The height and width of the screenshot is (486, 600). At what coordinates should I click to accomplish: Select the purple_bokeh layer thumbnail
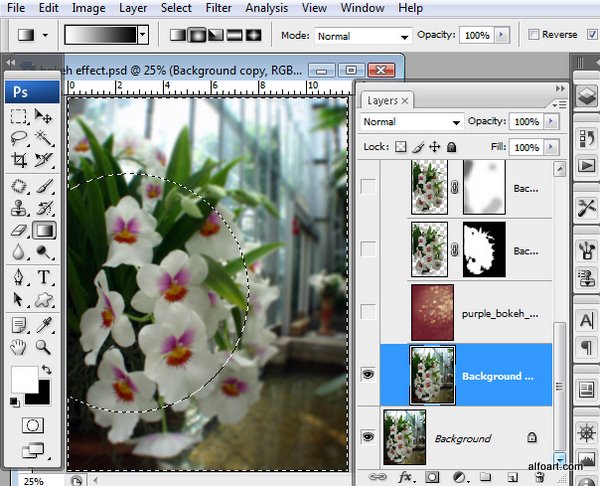tap(432, 312)
